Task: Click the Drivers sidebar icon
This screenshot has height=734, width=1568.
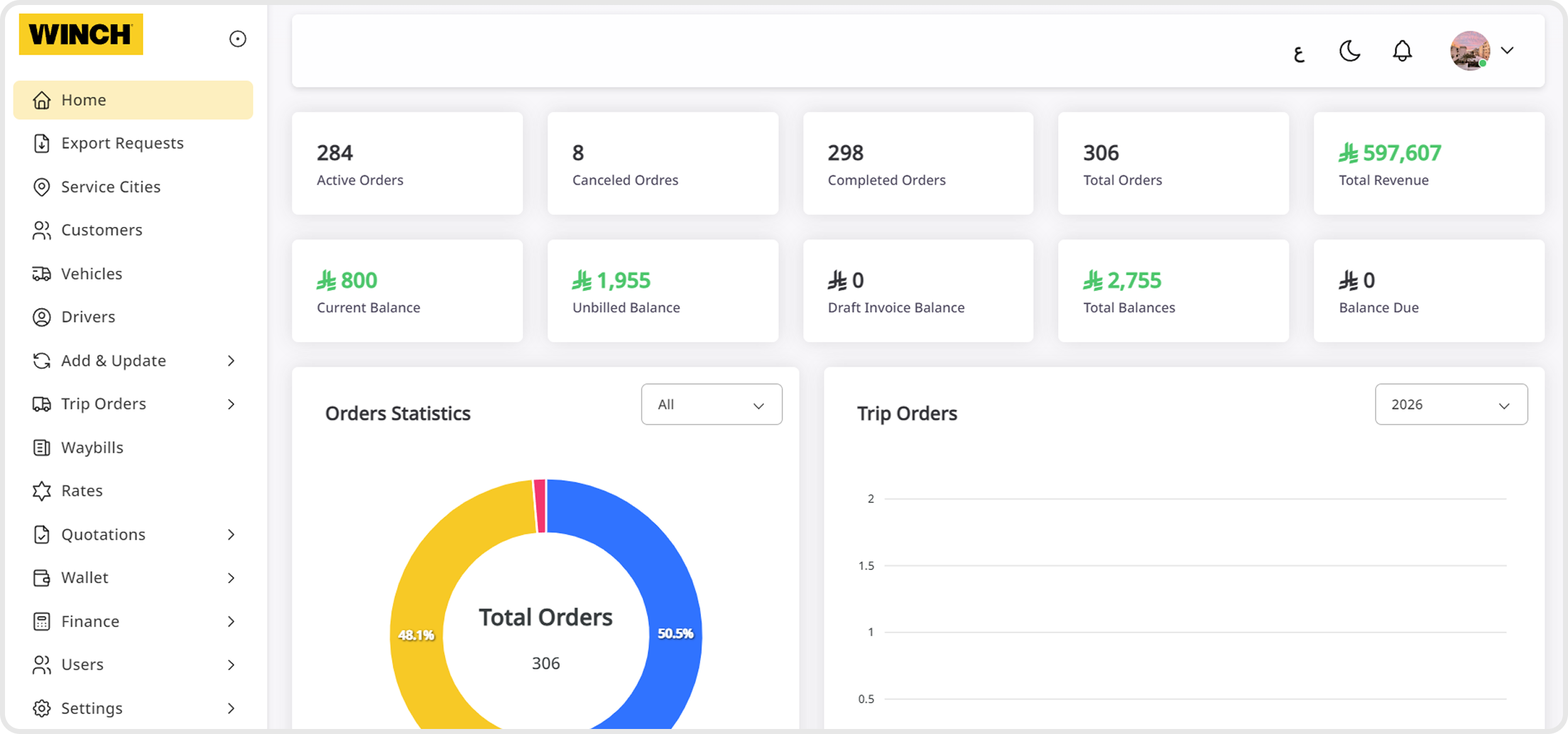Action: pos(41,317)
